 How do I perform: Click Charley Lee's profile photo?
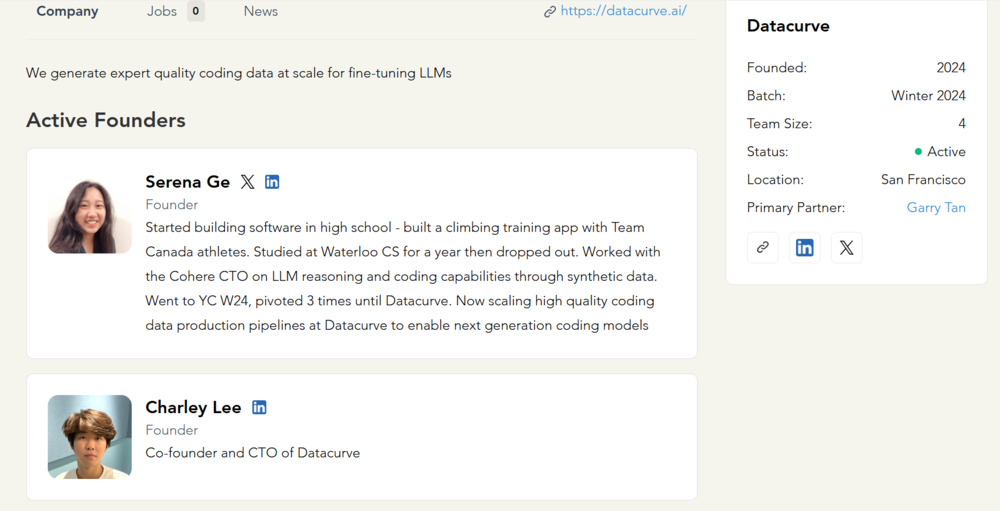pyautogui.click(x=90, y=437)
